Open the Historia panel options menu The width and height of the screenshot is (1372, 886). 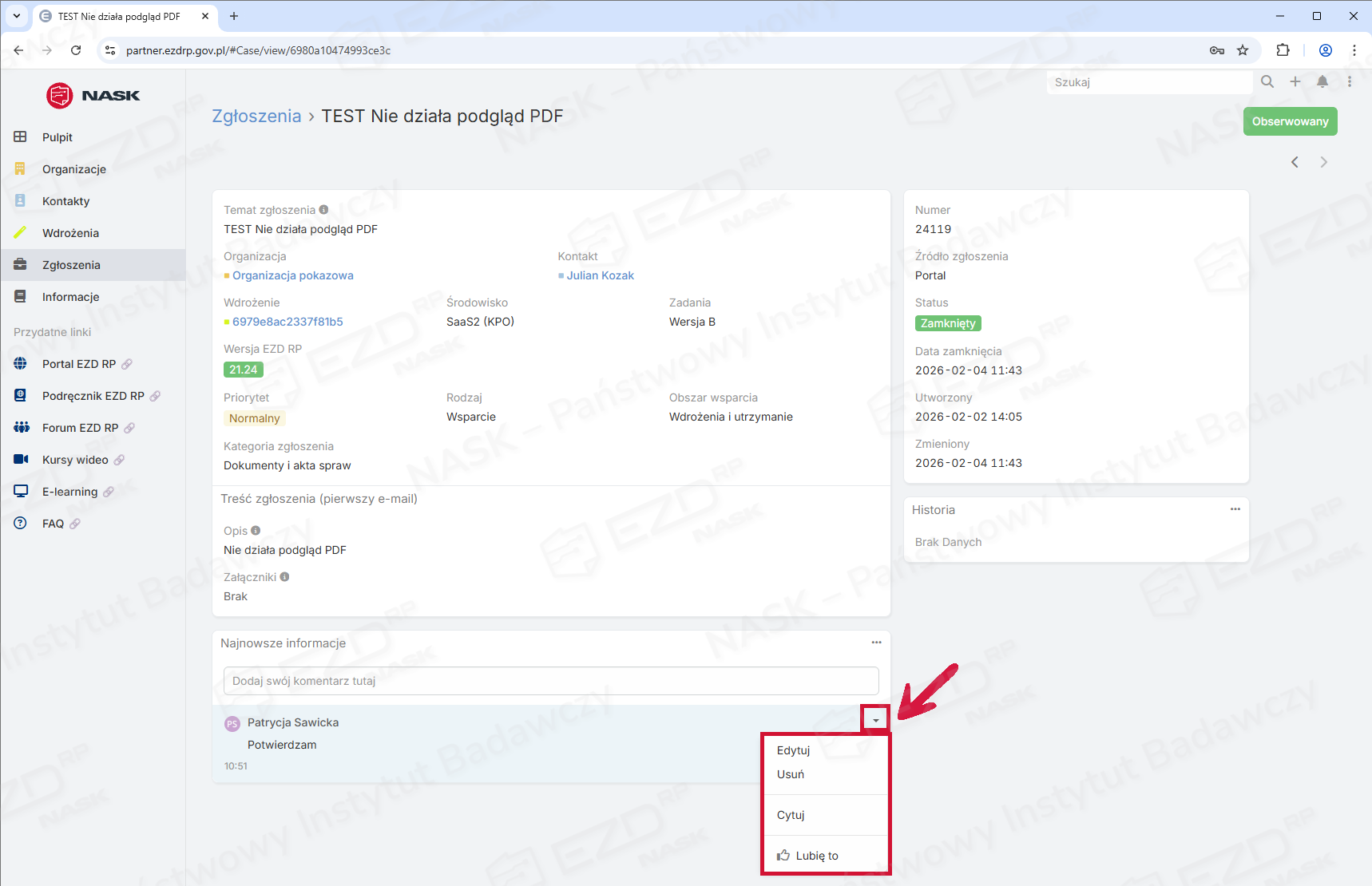[x=1235, y=509]
